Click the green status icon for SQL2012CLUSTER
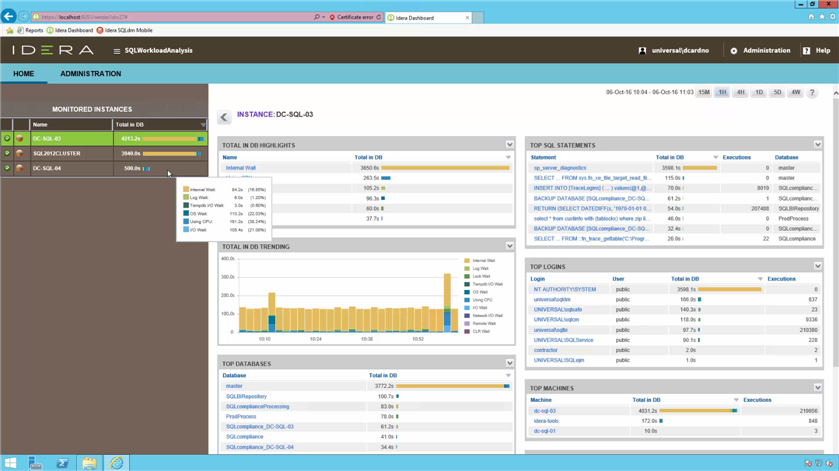Screen dimensions: 839x471 pyautogui.click(x=7, y=153)
